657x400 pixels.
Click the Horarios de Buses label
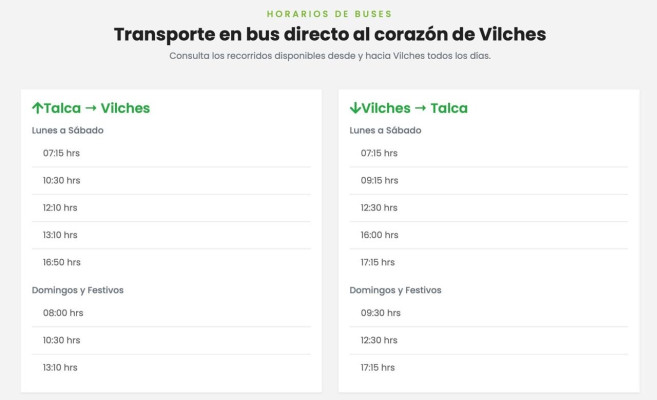click(x=329, y=14)
